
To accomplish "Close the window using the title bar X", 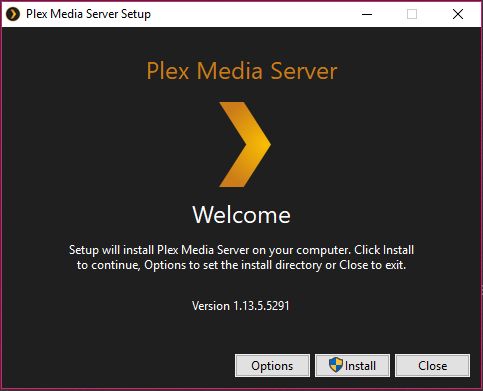I will point(458,14).
